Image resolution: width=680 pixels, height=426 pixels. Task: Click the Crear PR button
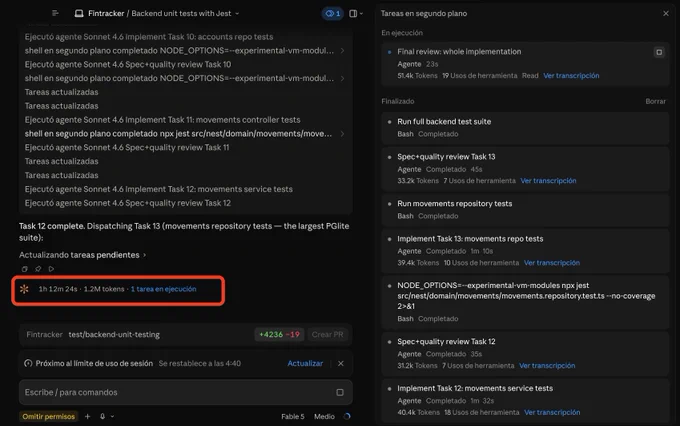[327, 334]
